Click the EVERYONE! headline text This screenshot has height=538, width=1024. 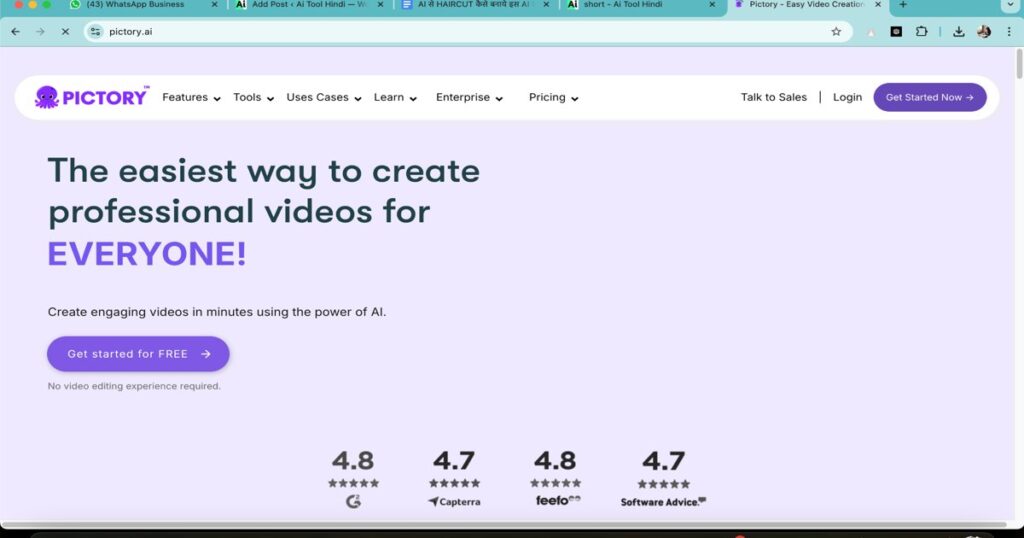coord(147,254)
